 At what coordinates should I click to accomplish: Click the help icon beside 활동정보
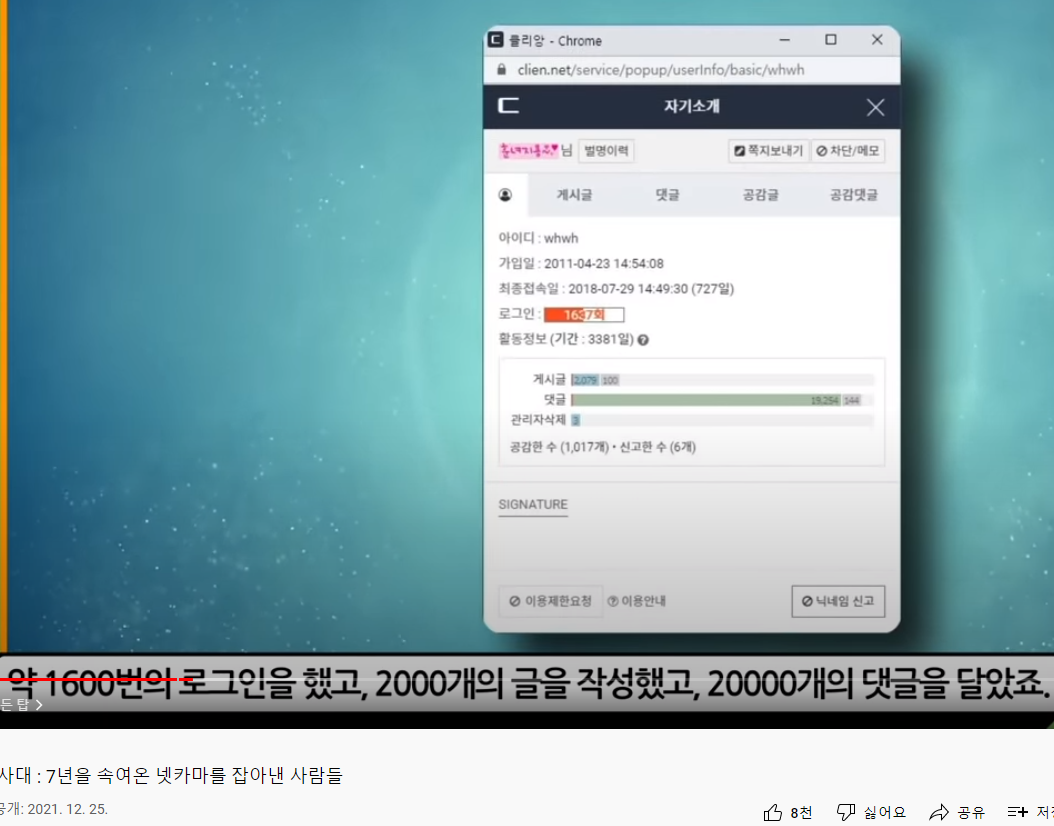point(643,340)
